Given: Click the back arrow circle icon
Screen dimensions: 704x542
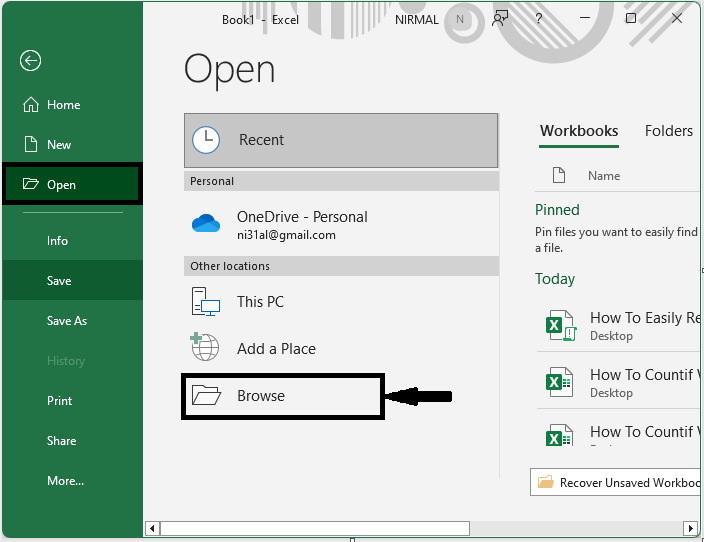Looking at the screenshot, I should tap(31, 61).
